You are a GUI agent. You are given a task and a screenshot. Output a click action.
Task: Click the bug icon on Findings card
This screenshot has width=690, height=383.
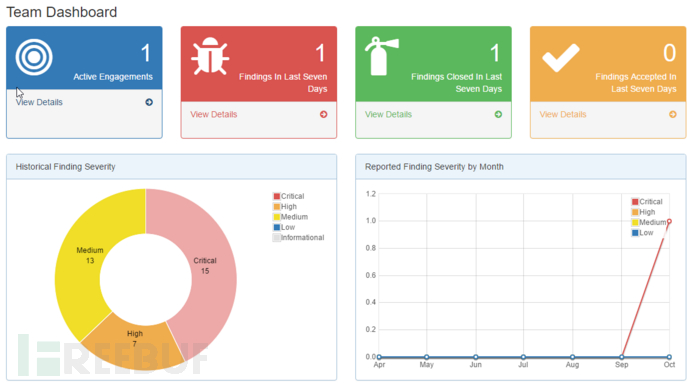(x=210, y=56)
